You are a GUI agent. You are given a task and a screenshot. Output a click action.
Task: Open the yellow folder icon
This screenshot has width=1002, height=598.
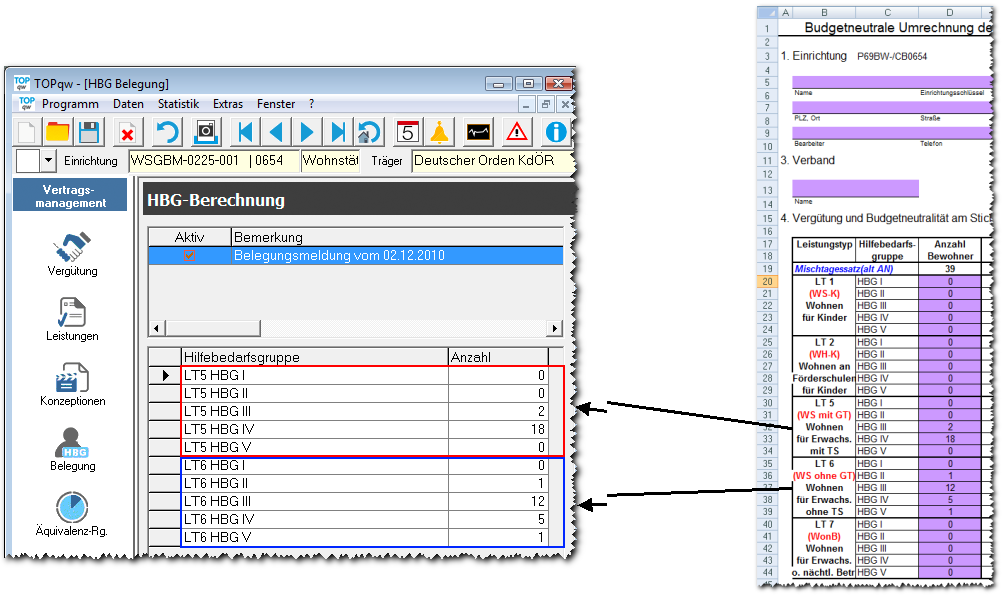[58, 132]
